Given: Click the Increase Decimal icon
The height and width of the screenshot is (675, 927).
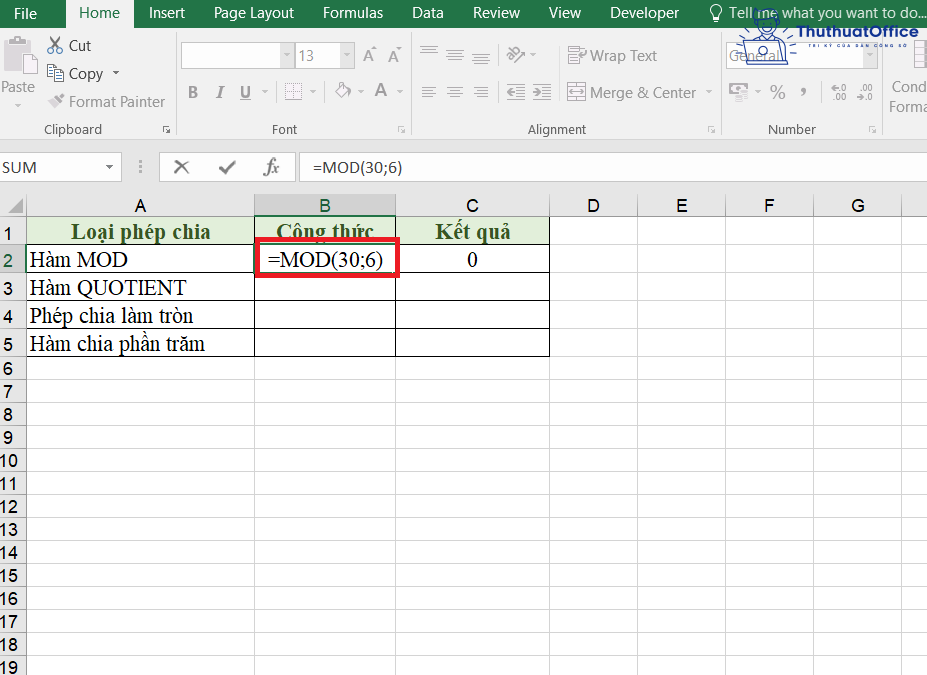Looking at the screenshot, I should tap(837, 92).
